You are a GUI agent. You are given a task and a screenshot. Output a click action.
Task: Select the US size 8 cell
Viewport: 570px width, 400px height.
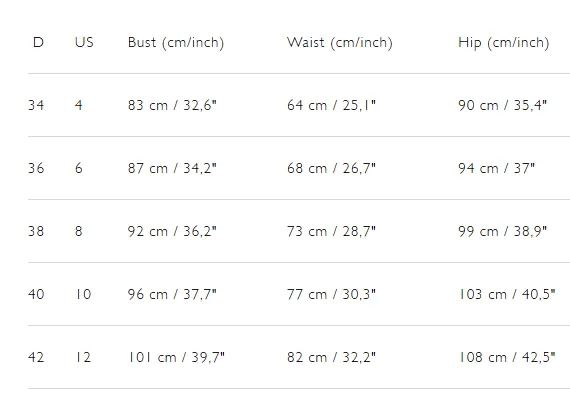pos(79,231)
